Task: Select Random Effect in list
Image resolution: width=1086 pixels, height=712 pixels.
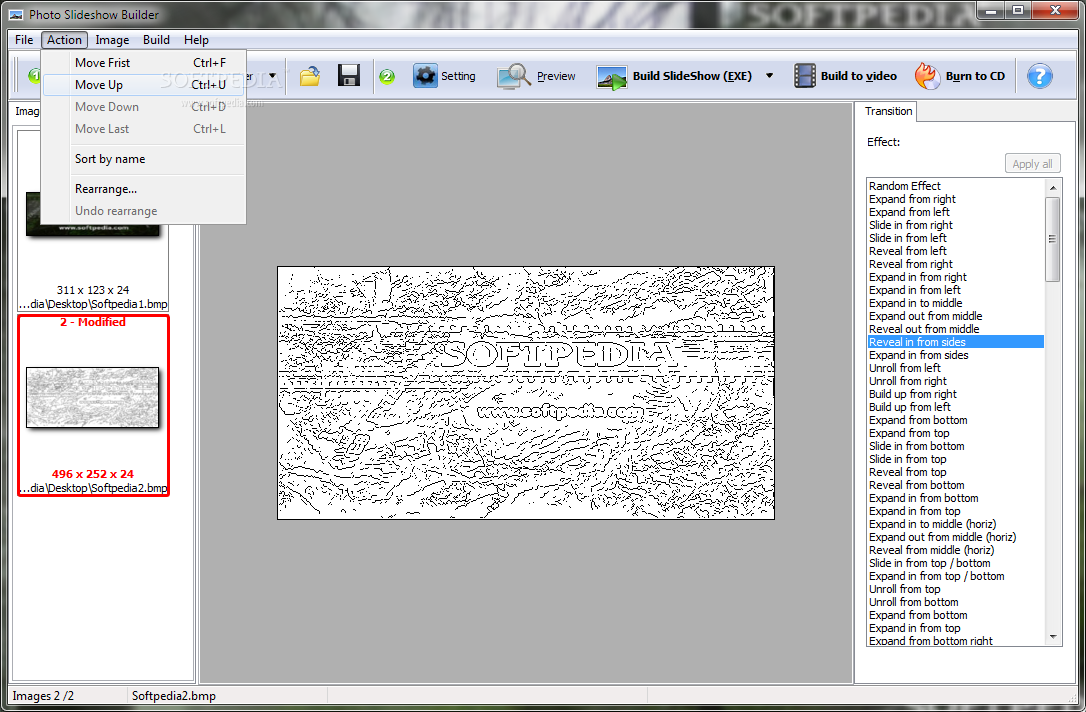Action: point(955,186)
